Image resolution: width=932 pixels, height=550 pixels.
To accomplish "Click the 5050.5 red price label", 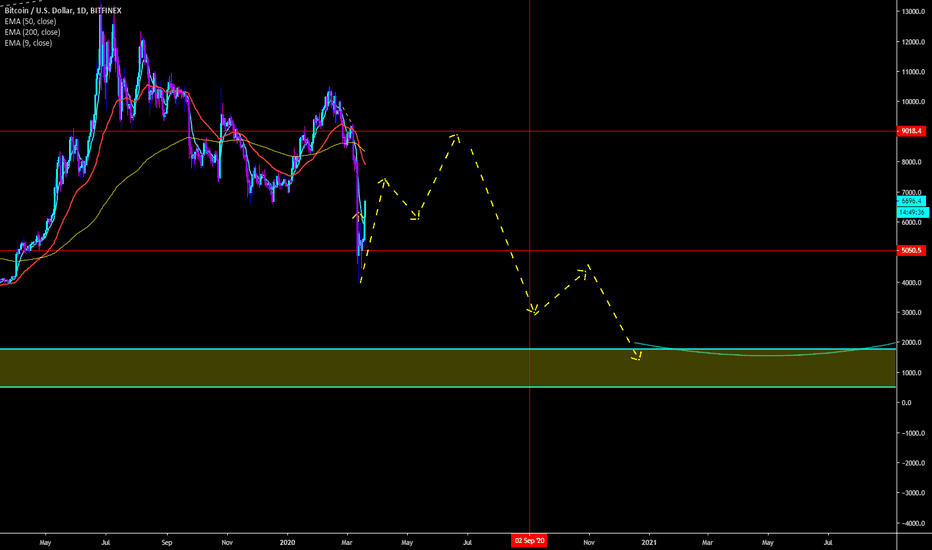I will [911, 250].
